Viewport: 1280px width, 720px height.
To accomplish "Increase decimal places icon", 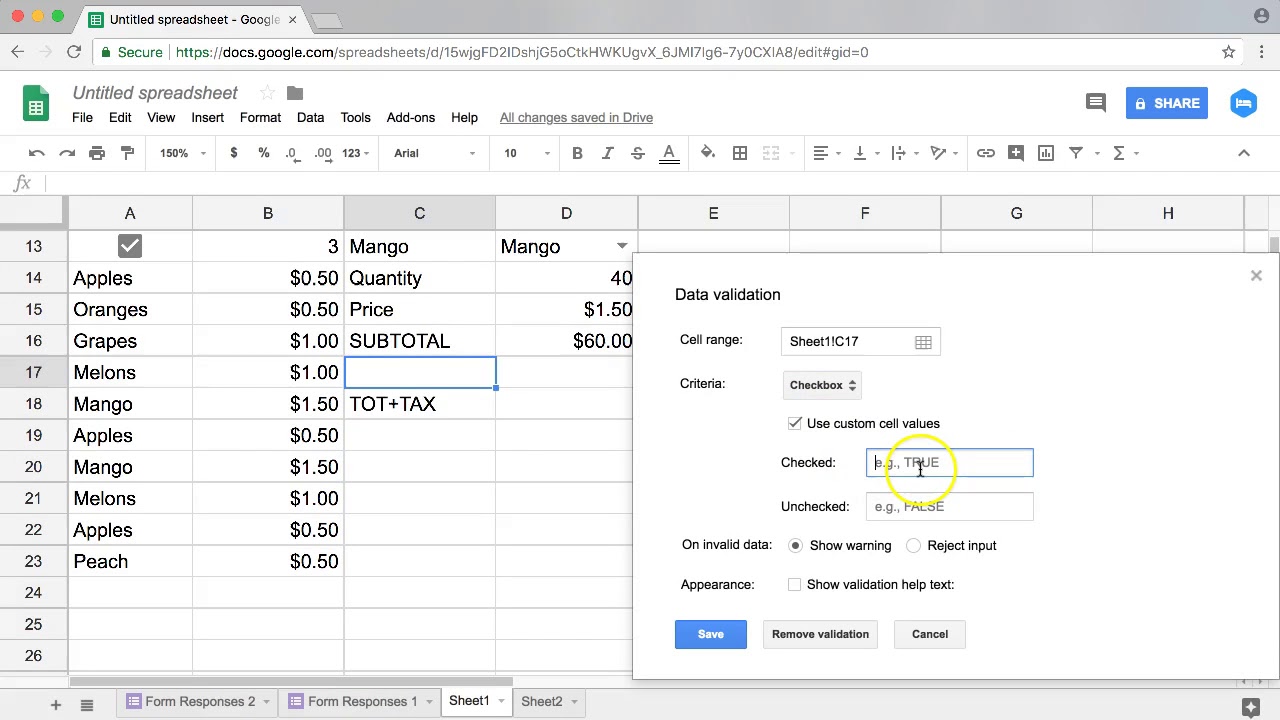I will (x=322, y=153).
